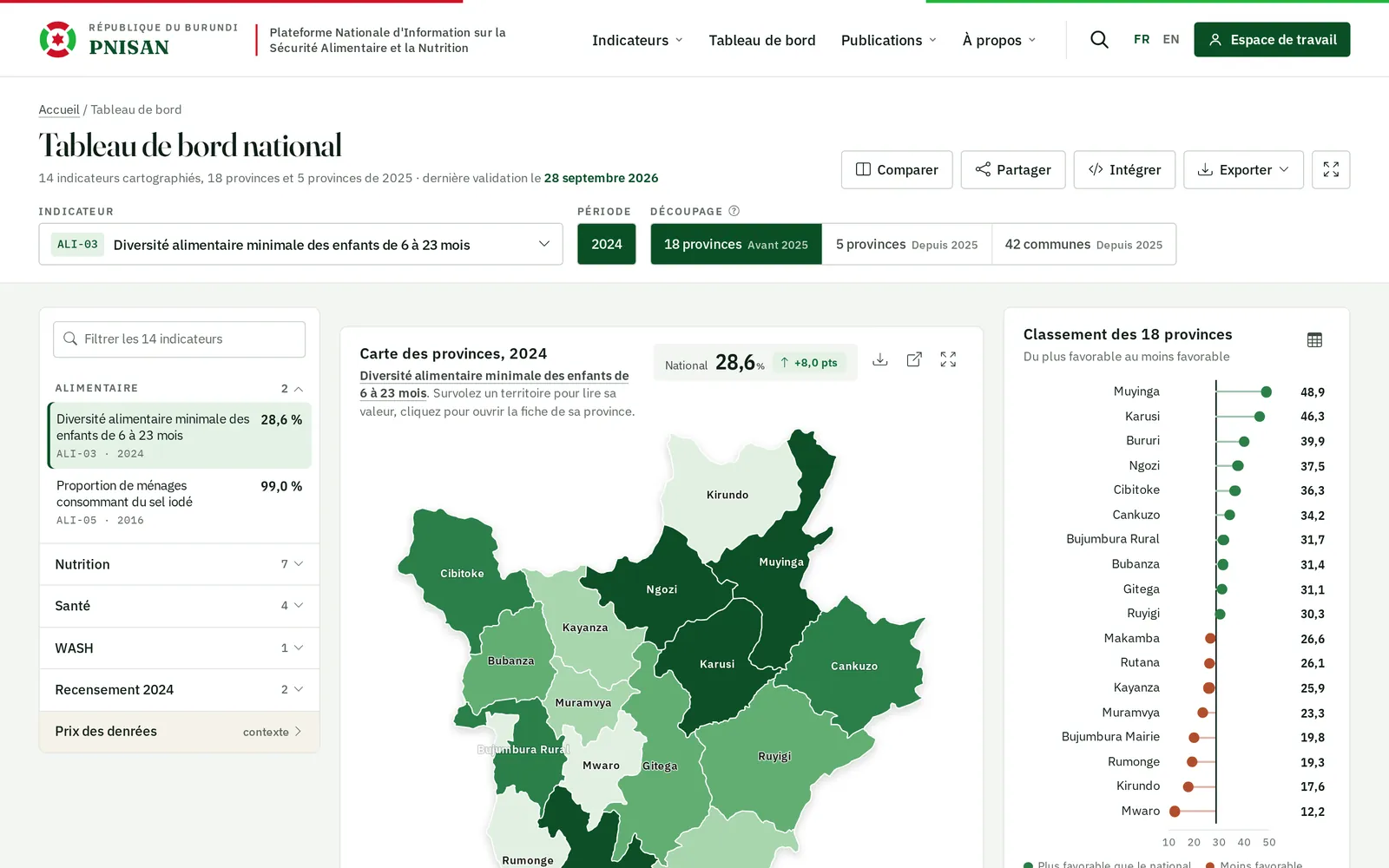Select the 5 provinces Depuis 2025 division
The height and width of the screenshot is (868, 1389).
[x=906, y=244]
